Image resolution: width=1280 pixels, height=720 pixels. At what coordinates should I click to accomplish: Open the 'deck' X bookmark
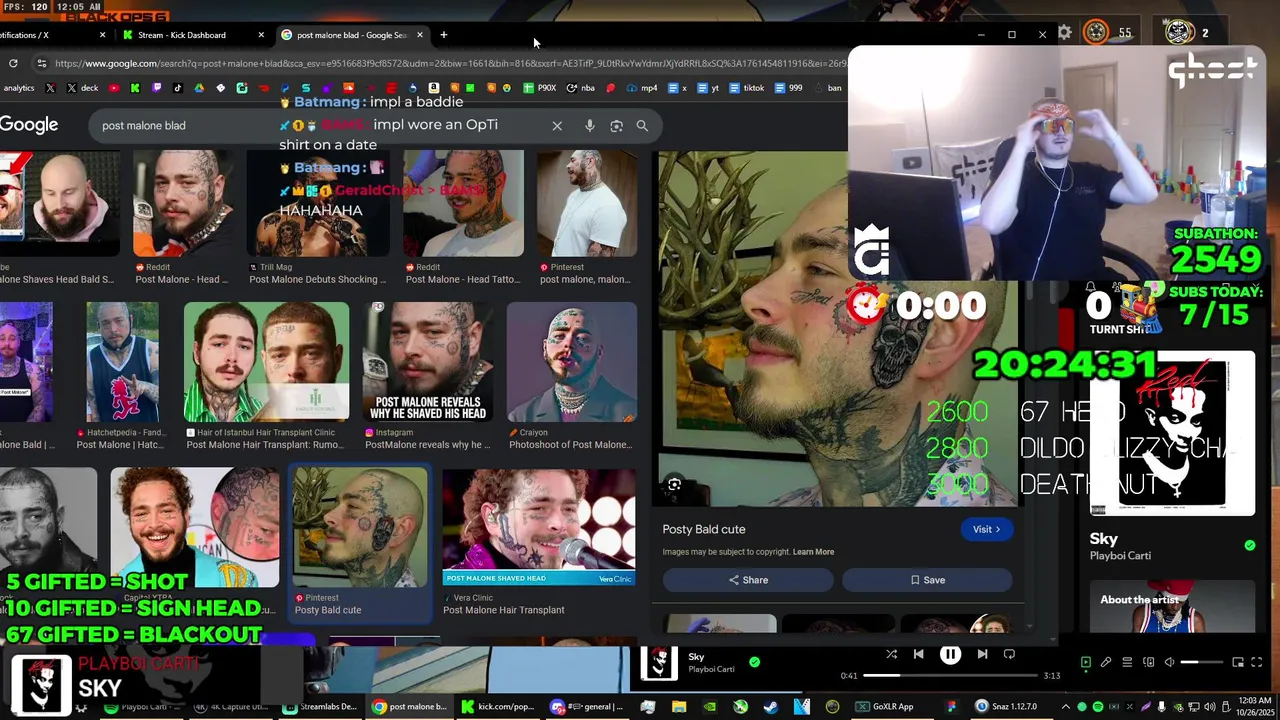[82, 88]
